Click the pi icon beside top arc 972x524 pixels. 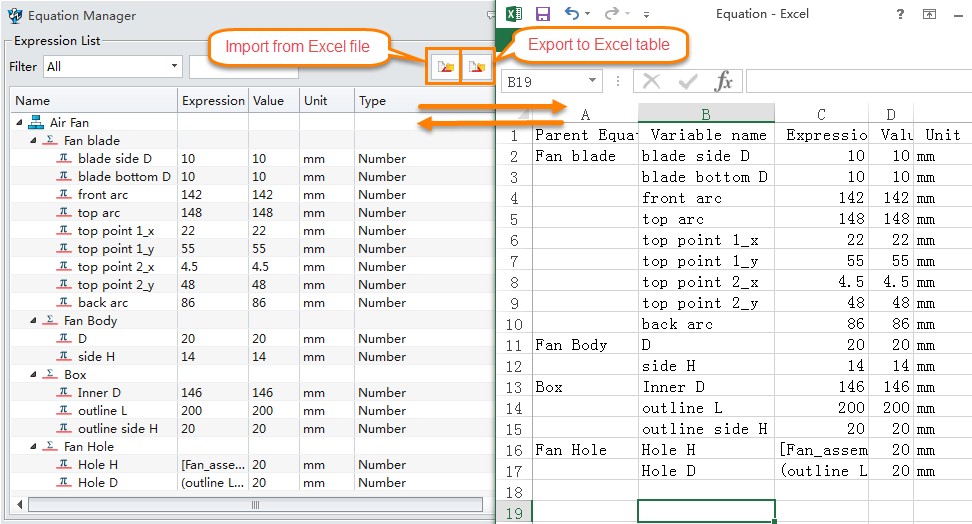(x=64, y=212)
